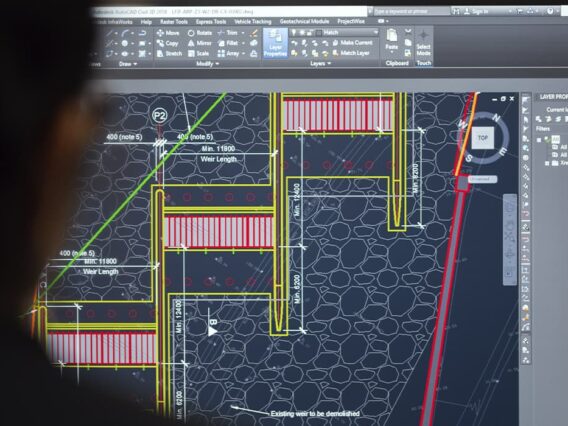
Task: Activate the Rotate tool
Action: (200, 33)
